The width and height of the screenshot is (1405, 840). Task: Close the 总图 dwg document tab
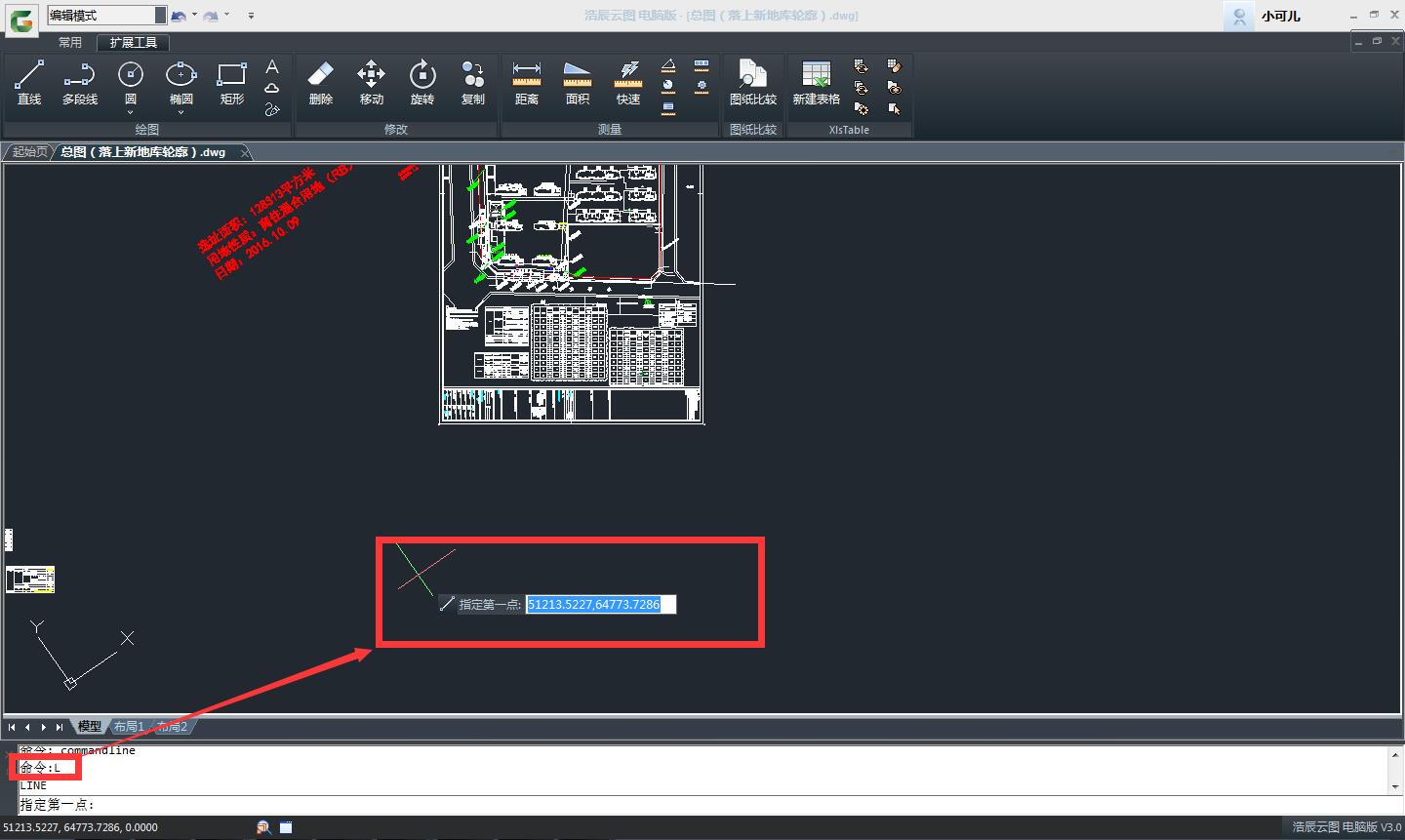(245, 152)
